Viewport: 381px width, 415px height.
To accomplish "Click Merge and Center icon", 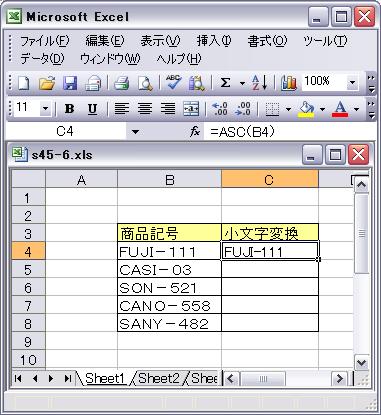I will click(191, 109).
